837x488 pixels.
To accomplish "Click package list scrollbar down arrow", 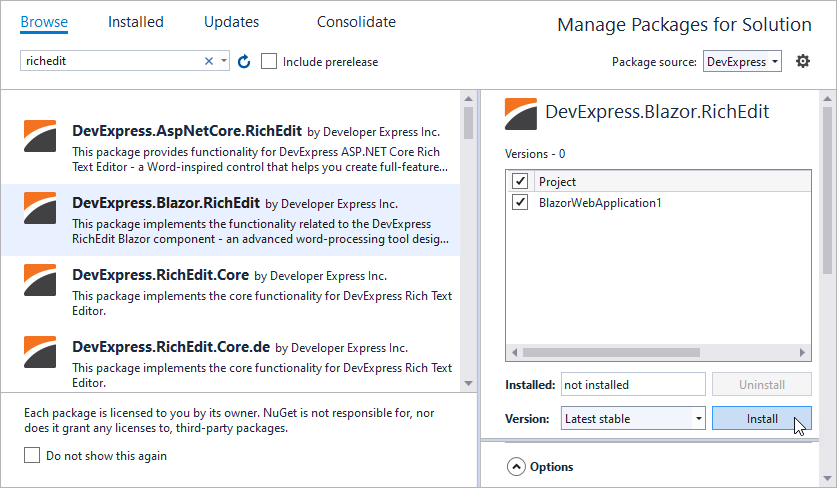I will point(468,383).
